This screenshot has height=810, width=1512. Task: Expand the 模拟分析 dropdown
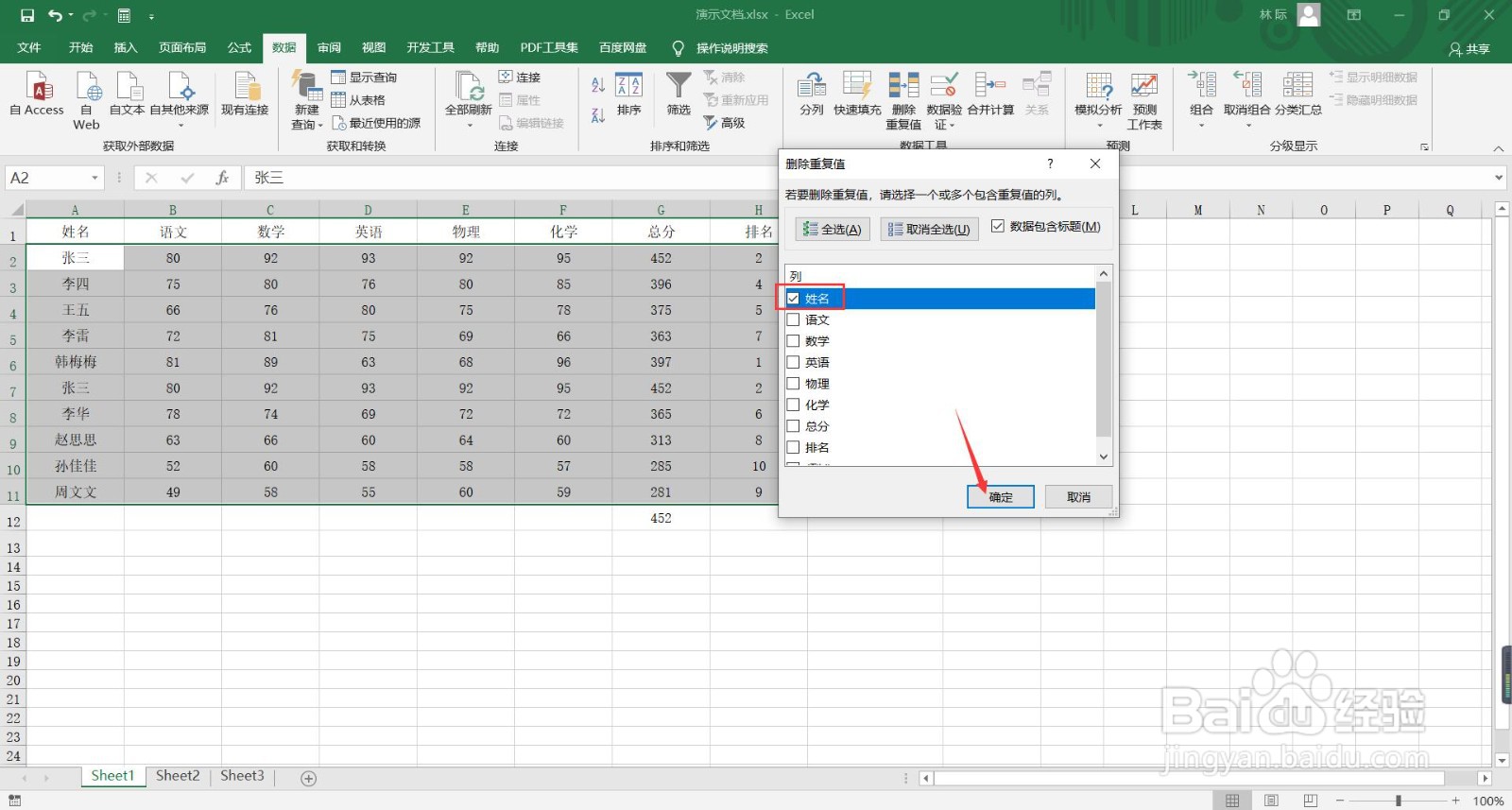tap(1099, 125)
